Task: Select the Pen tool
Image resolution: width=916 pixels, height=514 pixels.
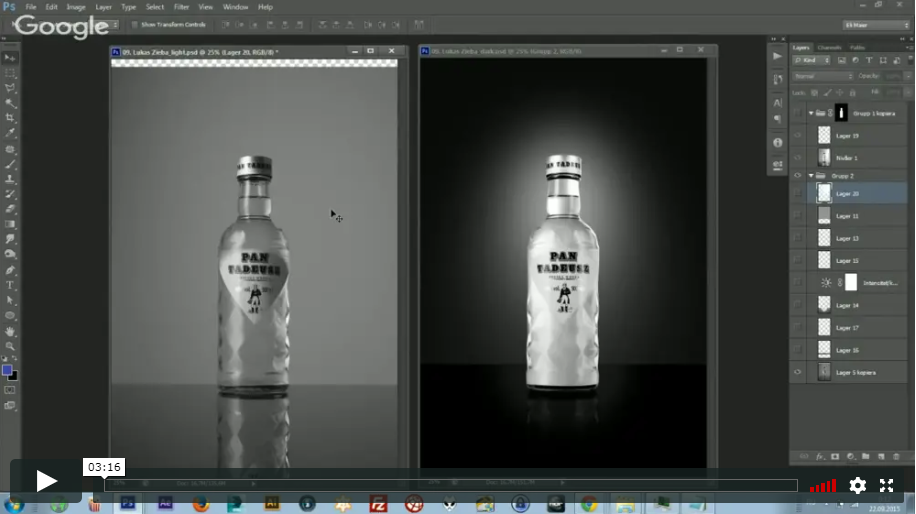Action: pyautogui.click(x=10, y=270)
